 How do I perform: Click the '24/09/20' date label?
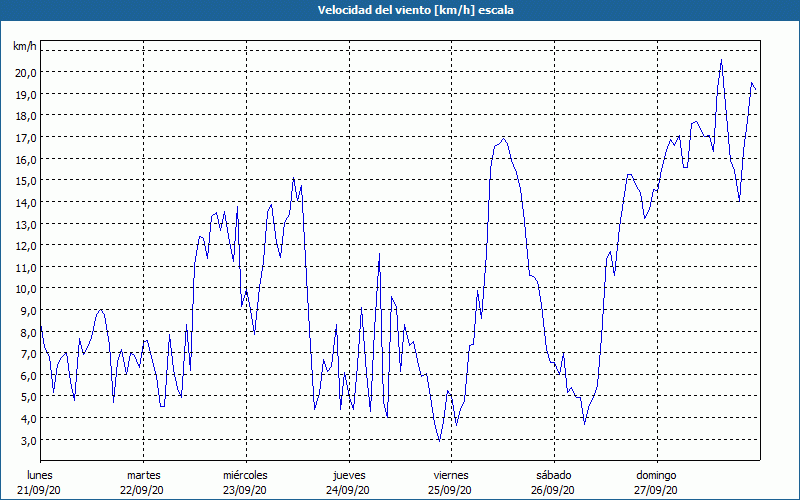(348, 490)
